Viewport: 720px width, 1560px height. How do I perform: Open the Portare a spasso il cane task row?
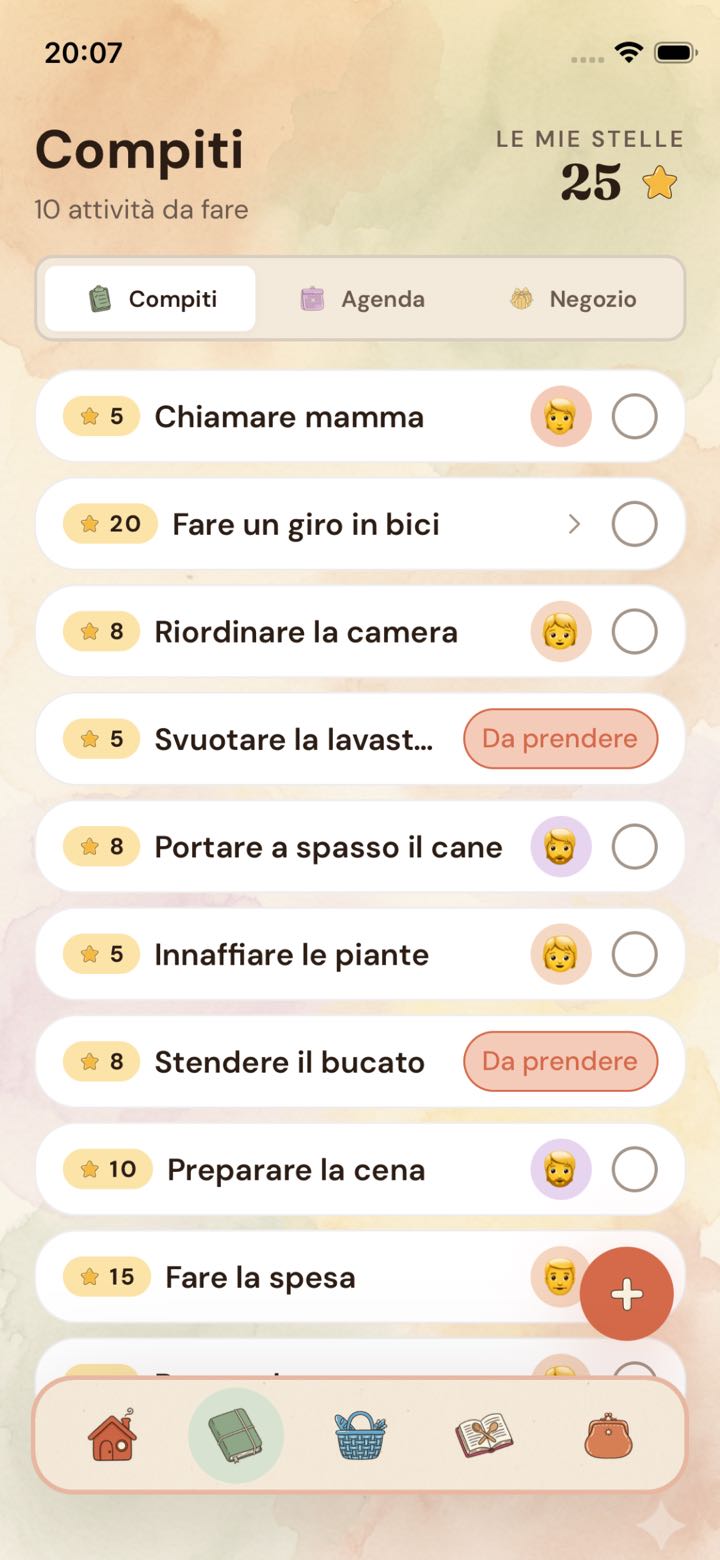point(360,846)
